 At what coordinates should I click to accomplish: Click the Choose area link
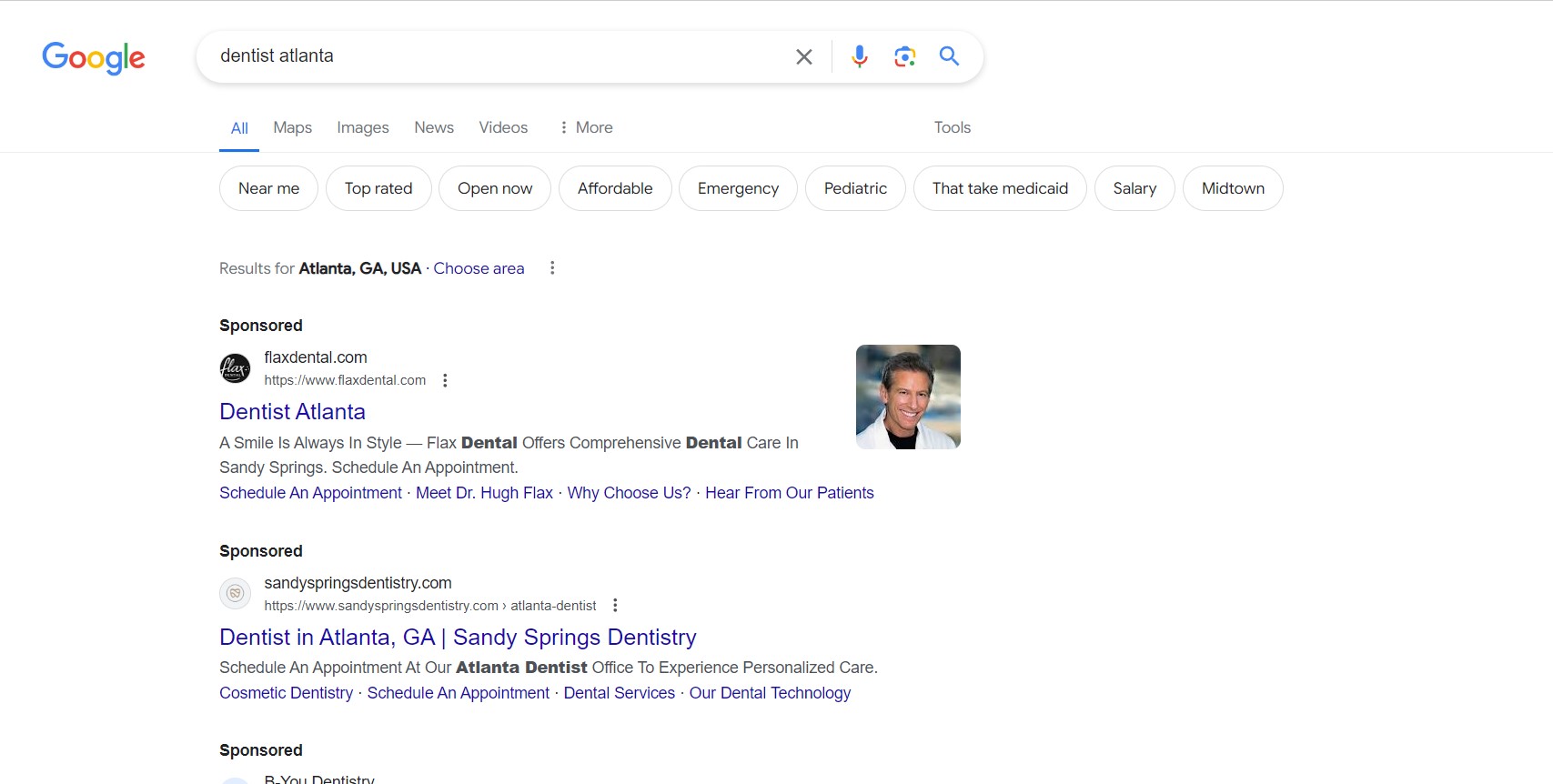coord(479,268)
